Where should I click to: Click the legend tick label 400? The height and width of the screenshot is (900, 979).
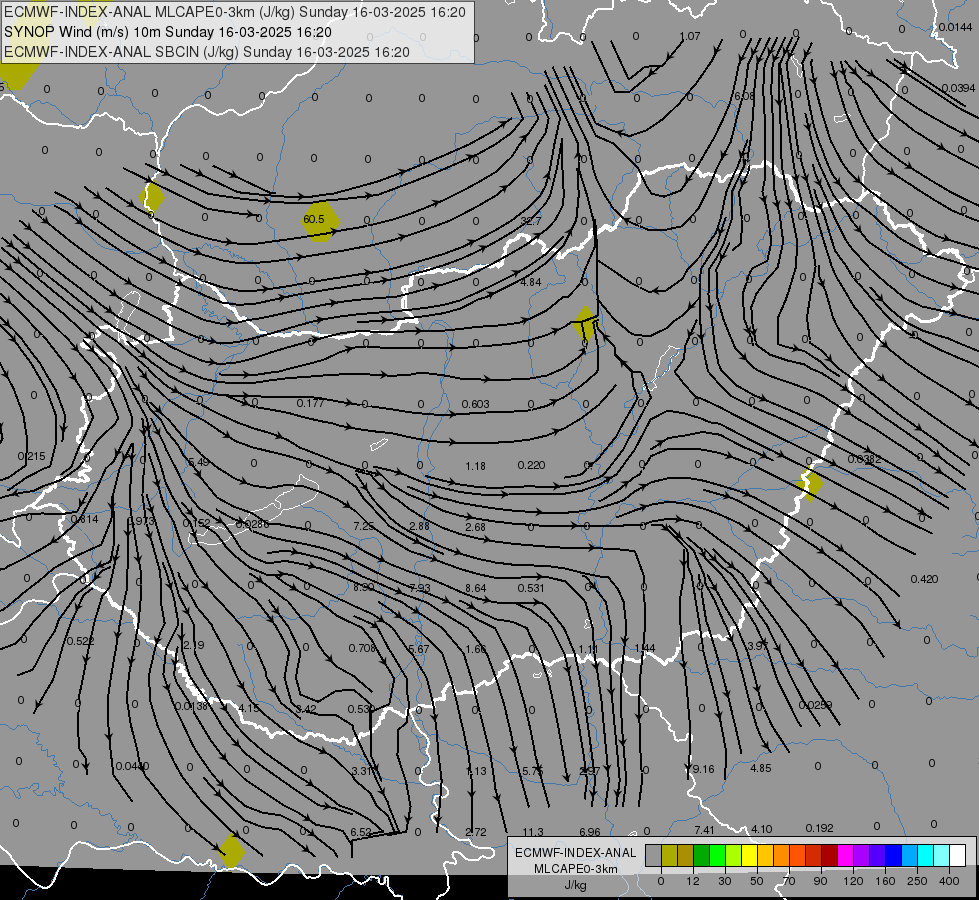point(949,881)
